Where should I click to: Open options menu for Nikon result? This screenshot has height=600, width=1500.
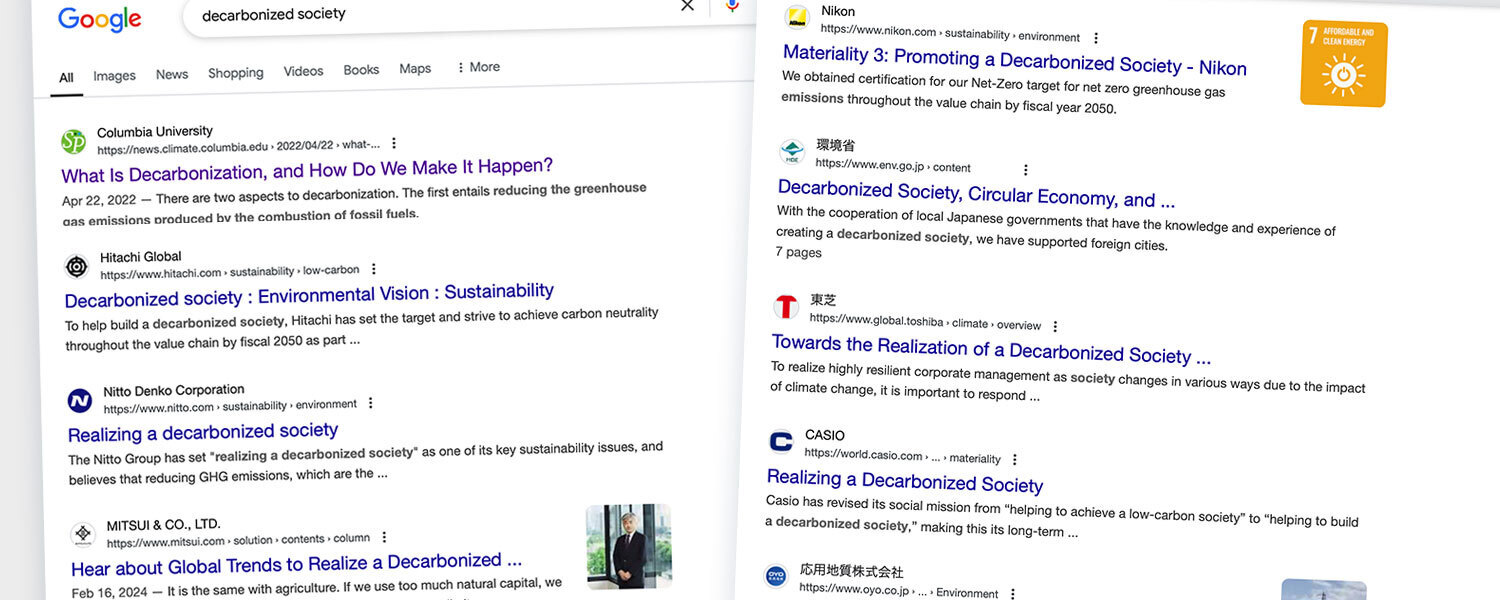(x=1096, y=38)
